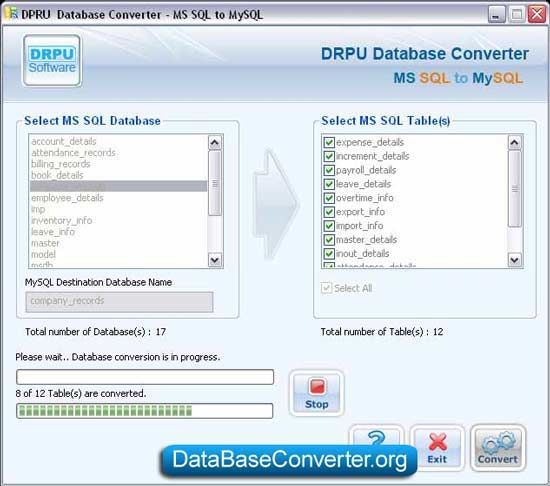Click the app icon in the title bar

click(11, 14)
